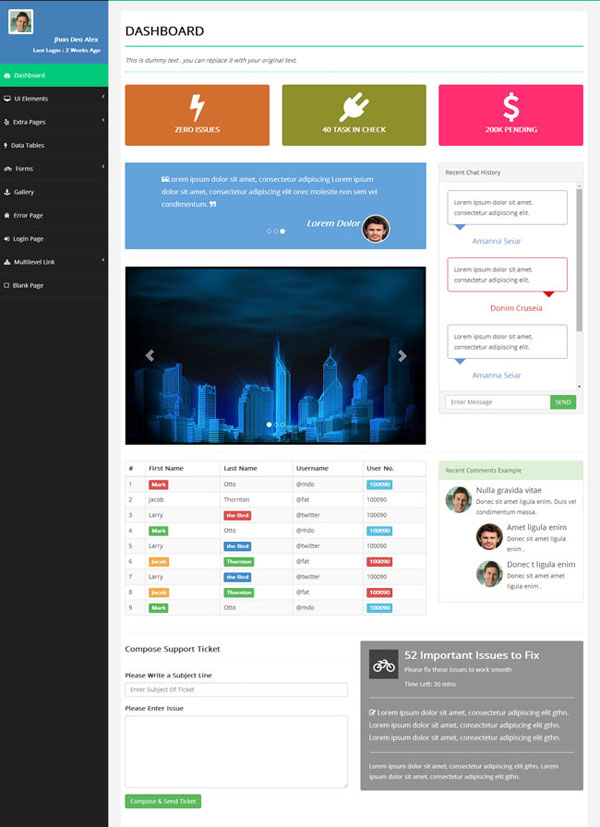This screenshot has width=600, height=827.
Task: Click Compose & Send Ticket button
Action: (x=162, y=801)
